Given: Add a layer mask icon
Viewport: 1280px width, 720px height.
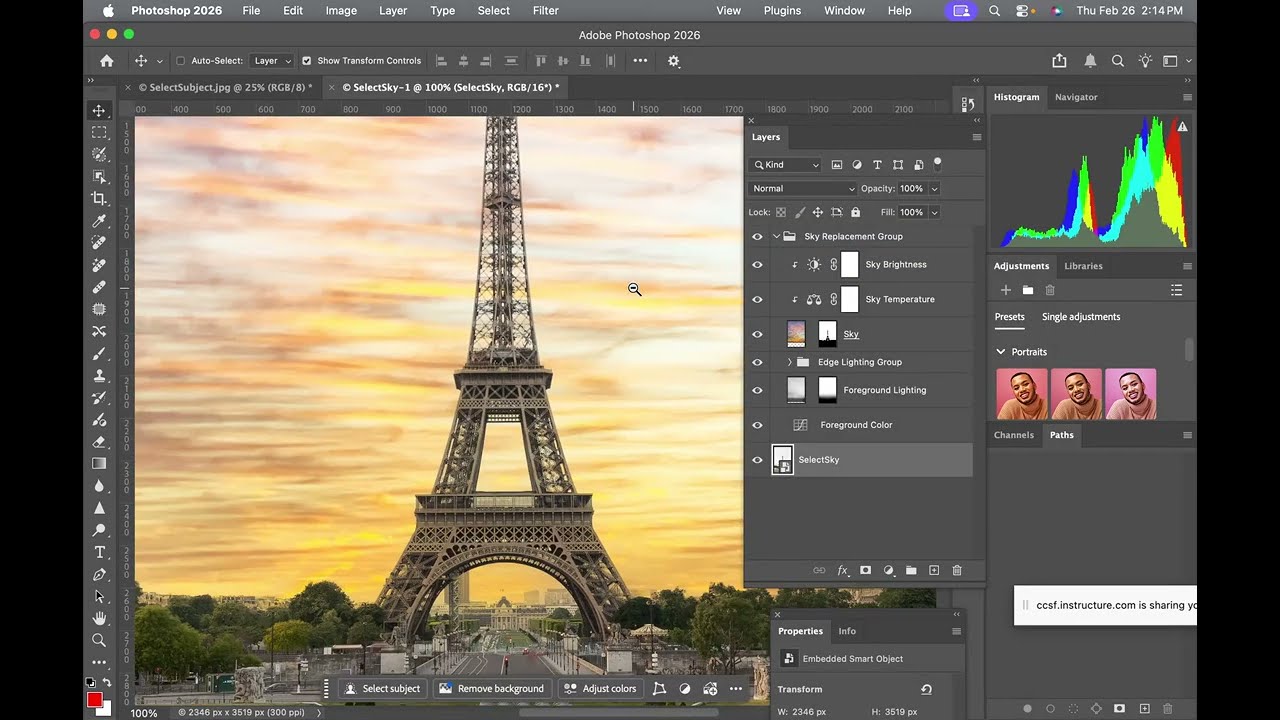Looking at the screenshot, I should [865, 570].
